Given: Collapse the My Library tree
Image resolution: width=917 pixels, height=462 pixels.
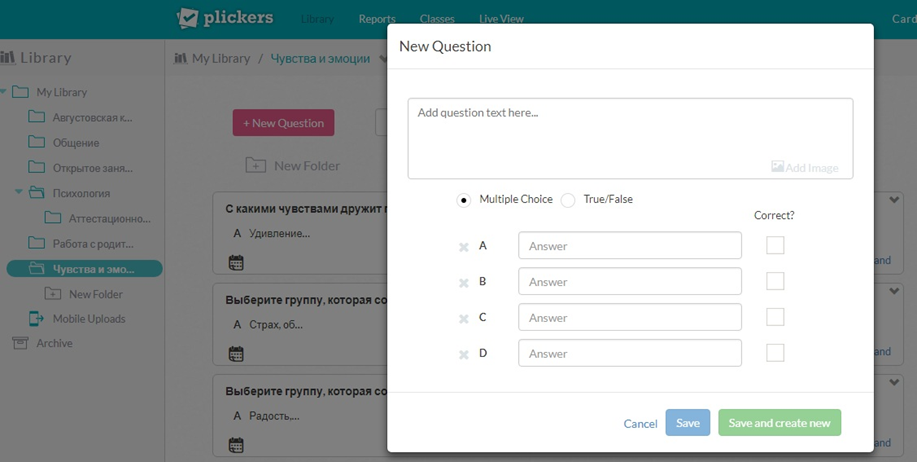Looking at the screenshot, I should tap(5, 92).
